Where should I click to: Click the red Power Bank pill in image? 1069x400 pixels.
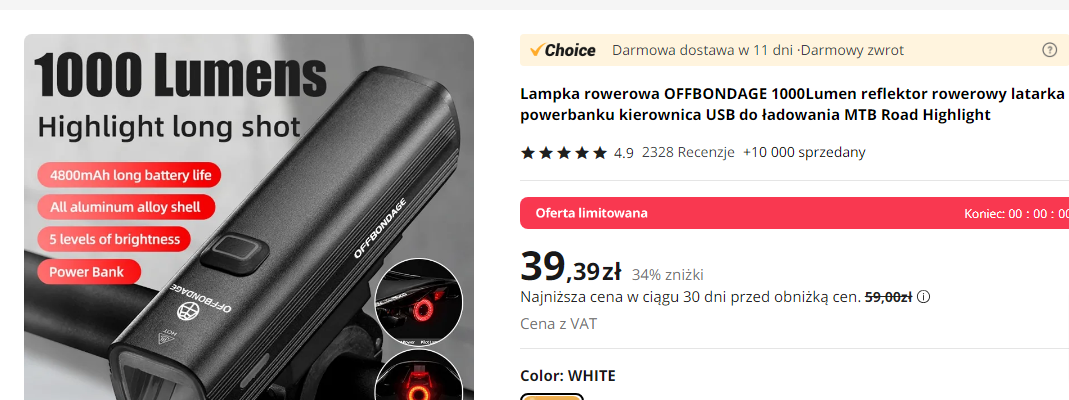[89, 272]
